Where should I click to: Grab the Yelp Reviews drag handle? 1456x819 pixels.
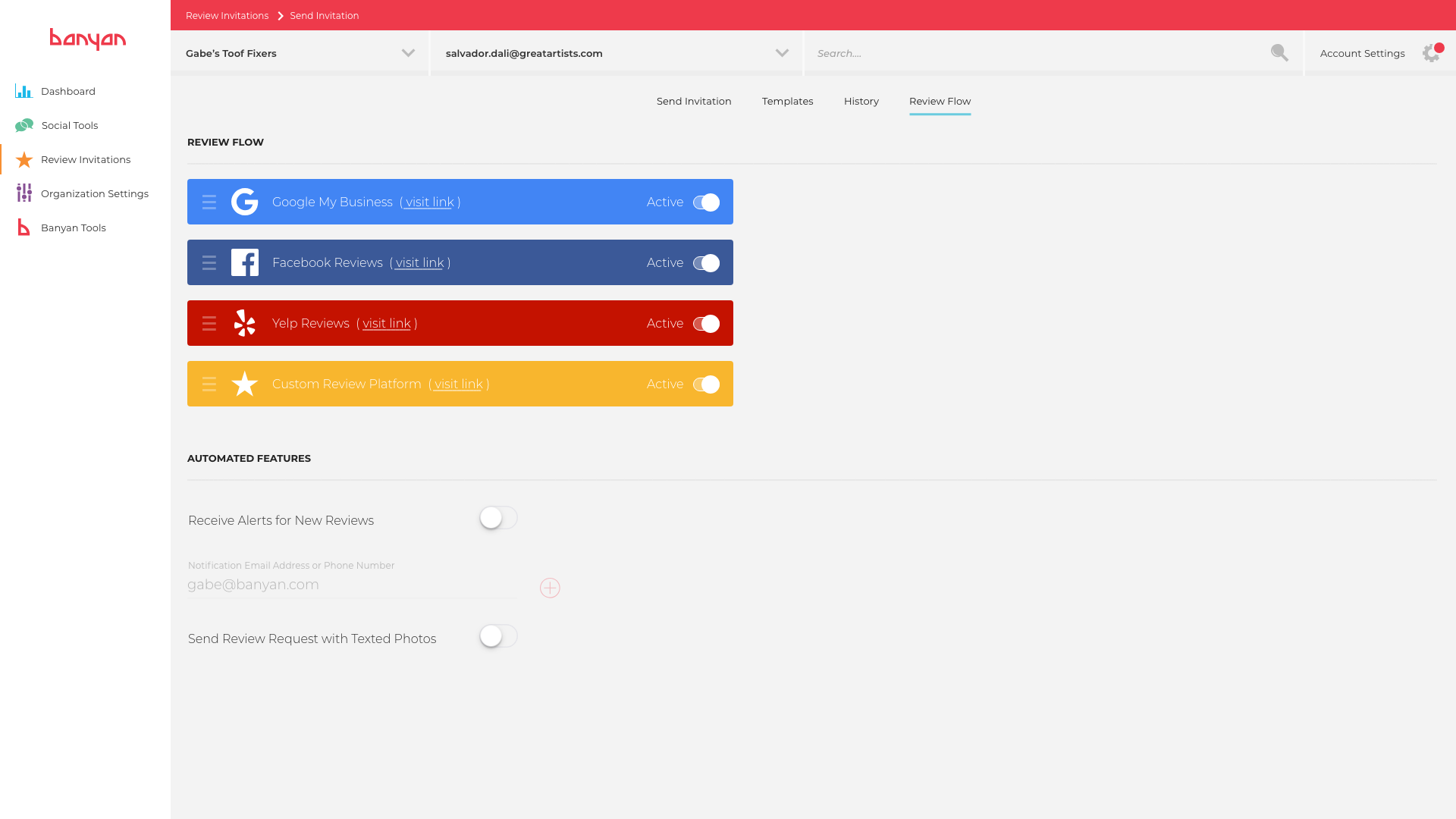(209, 324)
